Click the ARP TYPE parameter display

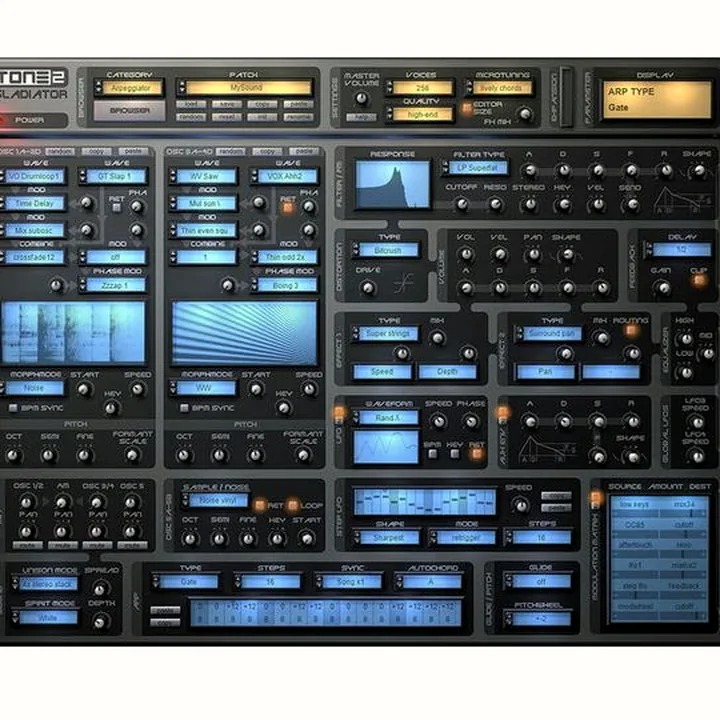[657, 99]
